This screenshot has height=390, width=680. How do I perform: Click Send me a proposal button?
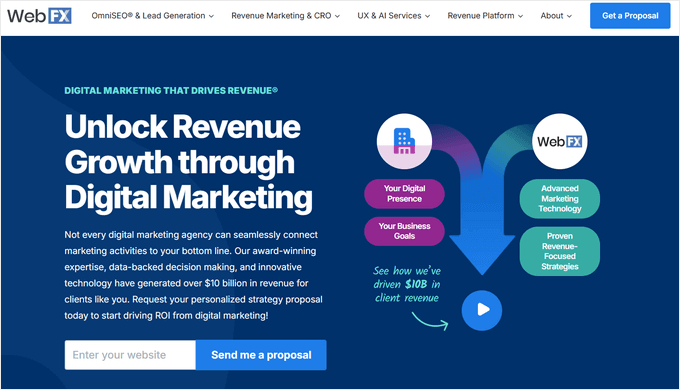pos(261,355)
